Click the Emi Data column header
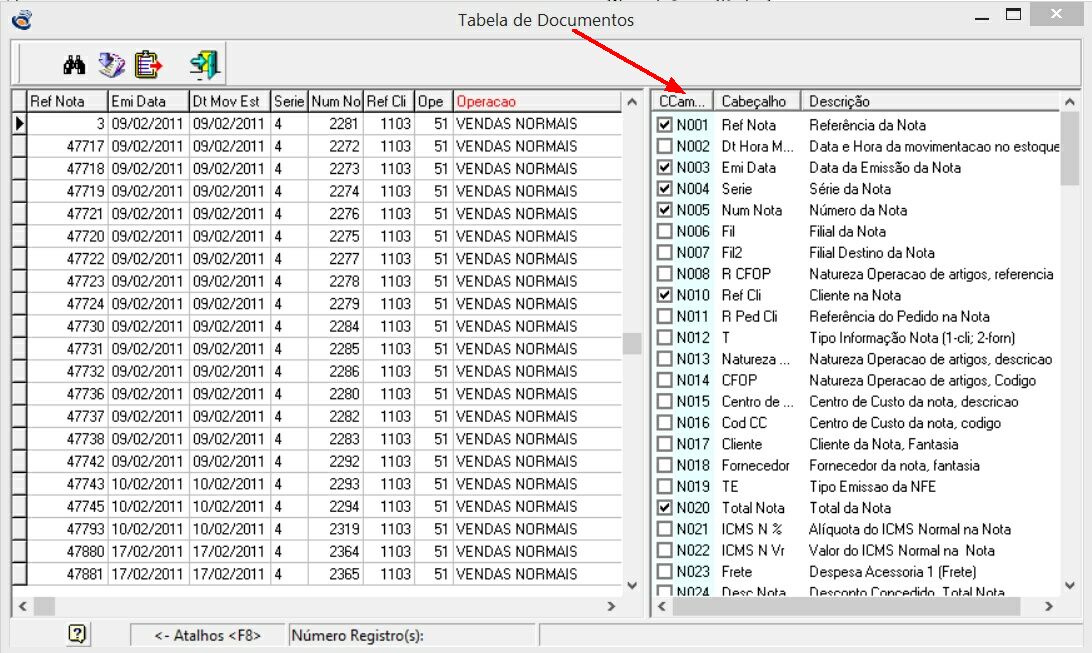The height and width of the screenshot is (653, 1092). pos(148,101)
